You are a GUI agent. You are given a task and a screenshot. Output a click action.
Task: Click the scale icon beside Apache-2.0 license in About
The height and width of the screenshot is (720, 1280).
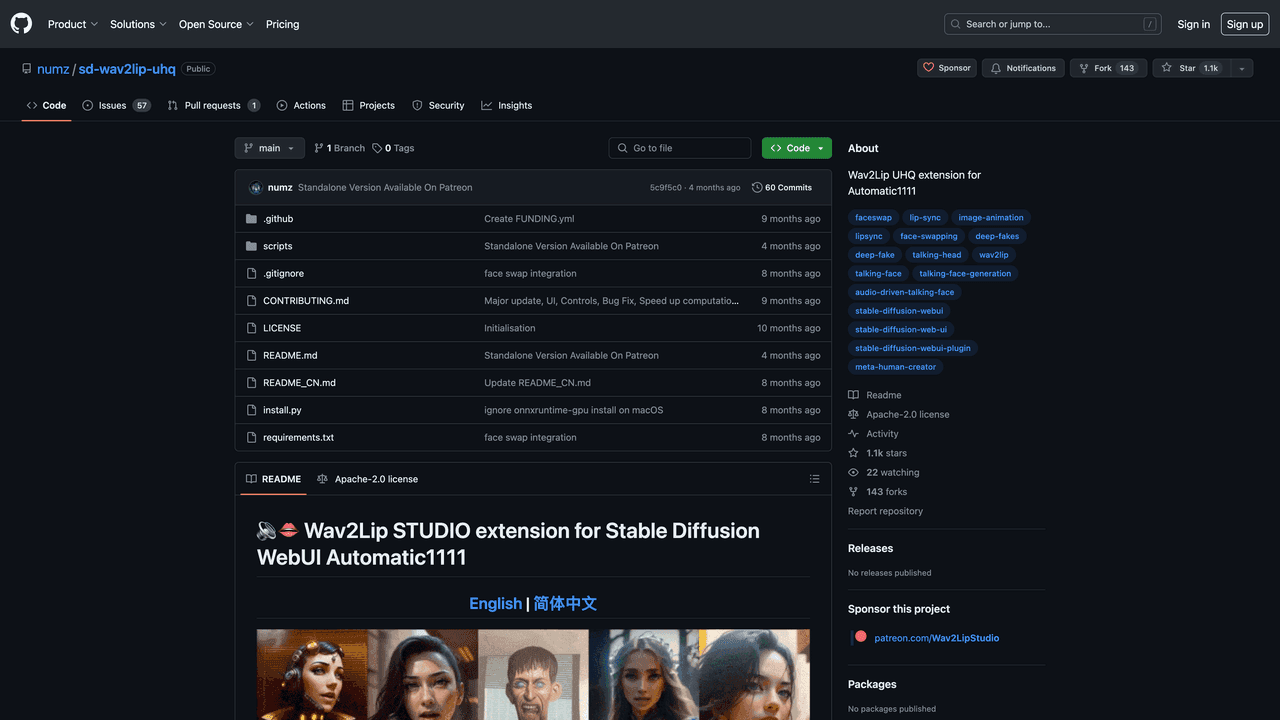[853, 414]
